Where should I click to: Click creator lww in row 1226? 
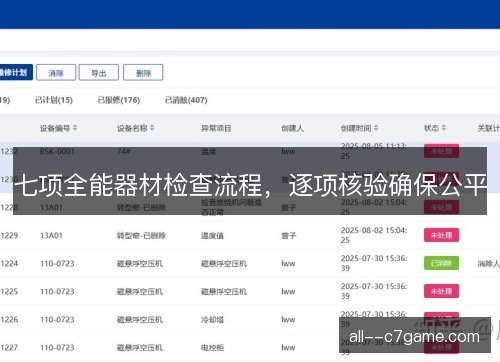[288, 320]
